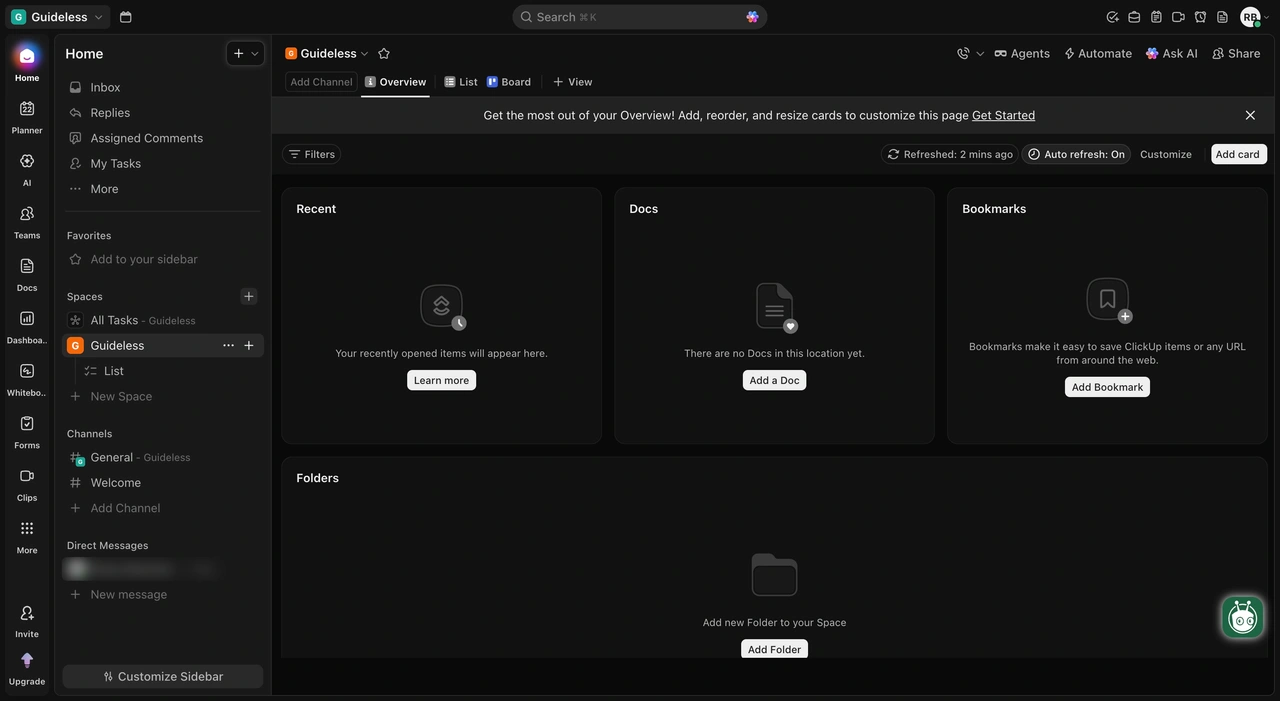
Task: Refresh via Refreshed: 2 mins ago
Action: pyautogui.click(x=950, y=154)
